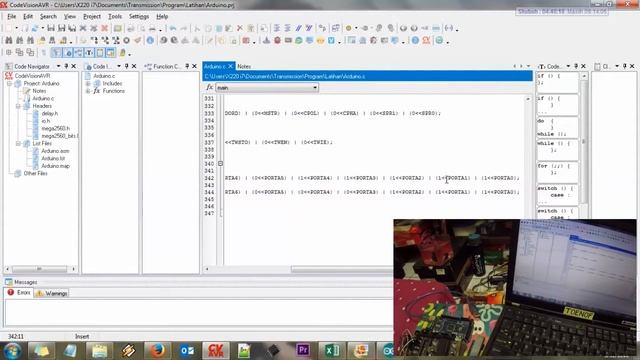Image resolution: width=640 pixels, height=360 pixels.
Task: Toggle the T code templates panel button
Action: (89, 53)
